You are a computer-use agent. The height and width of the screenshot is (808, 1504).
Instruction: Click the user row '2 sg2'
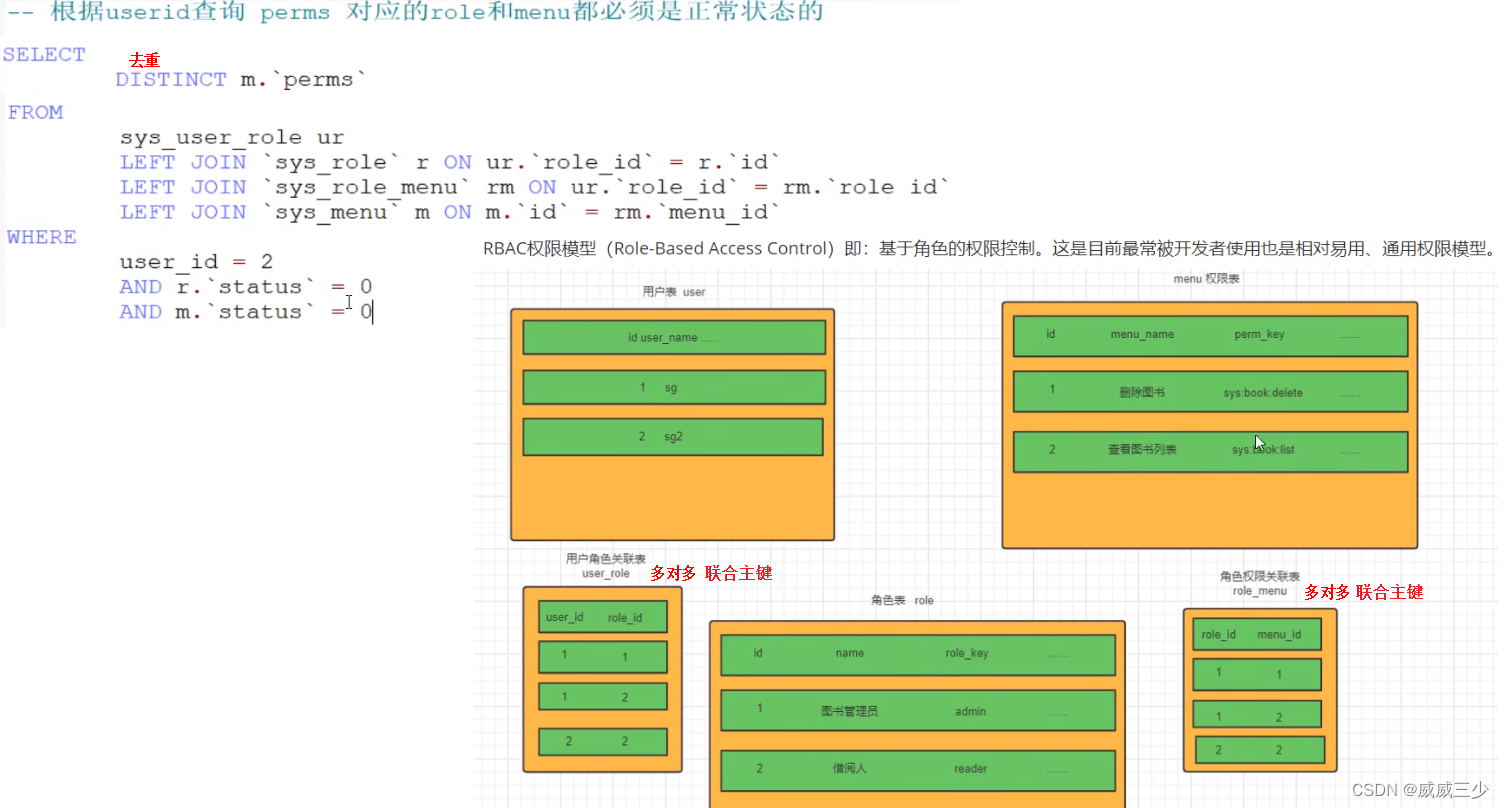click(x=673, y=437)
